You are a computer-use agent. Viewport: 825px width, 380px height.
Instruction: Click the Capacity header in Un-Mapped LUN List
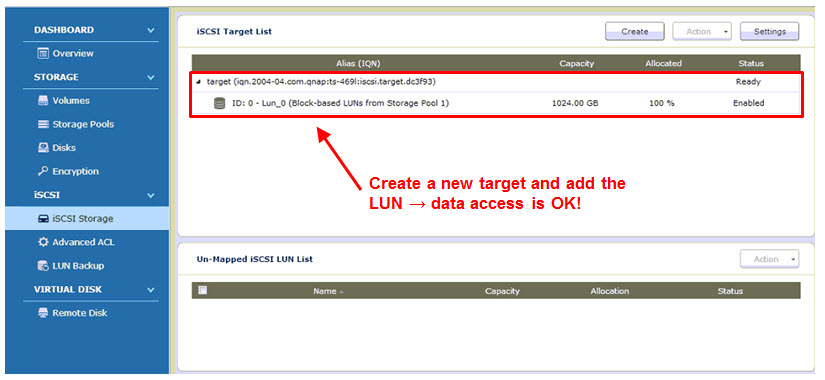click(502, 291)
